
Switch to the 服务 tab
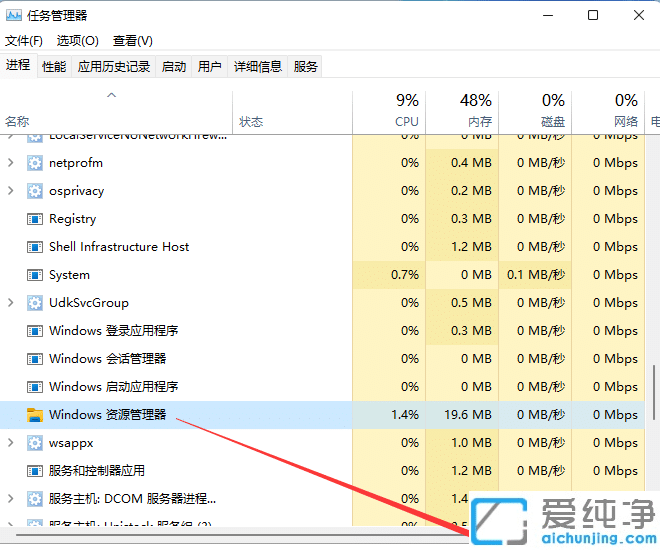click(305, 66)
